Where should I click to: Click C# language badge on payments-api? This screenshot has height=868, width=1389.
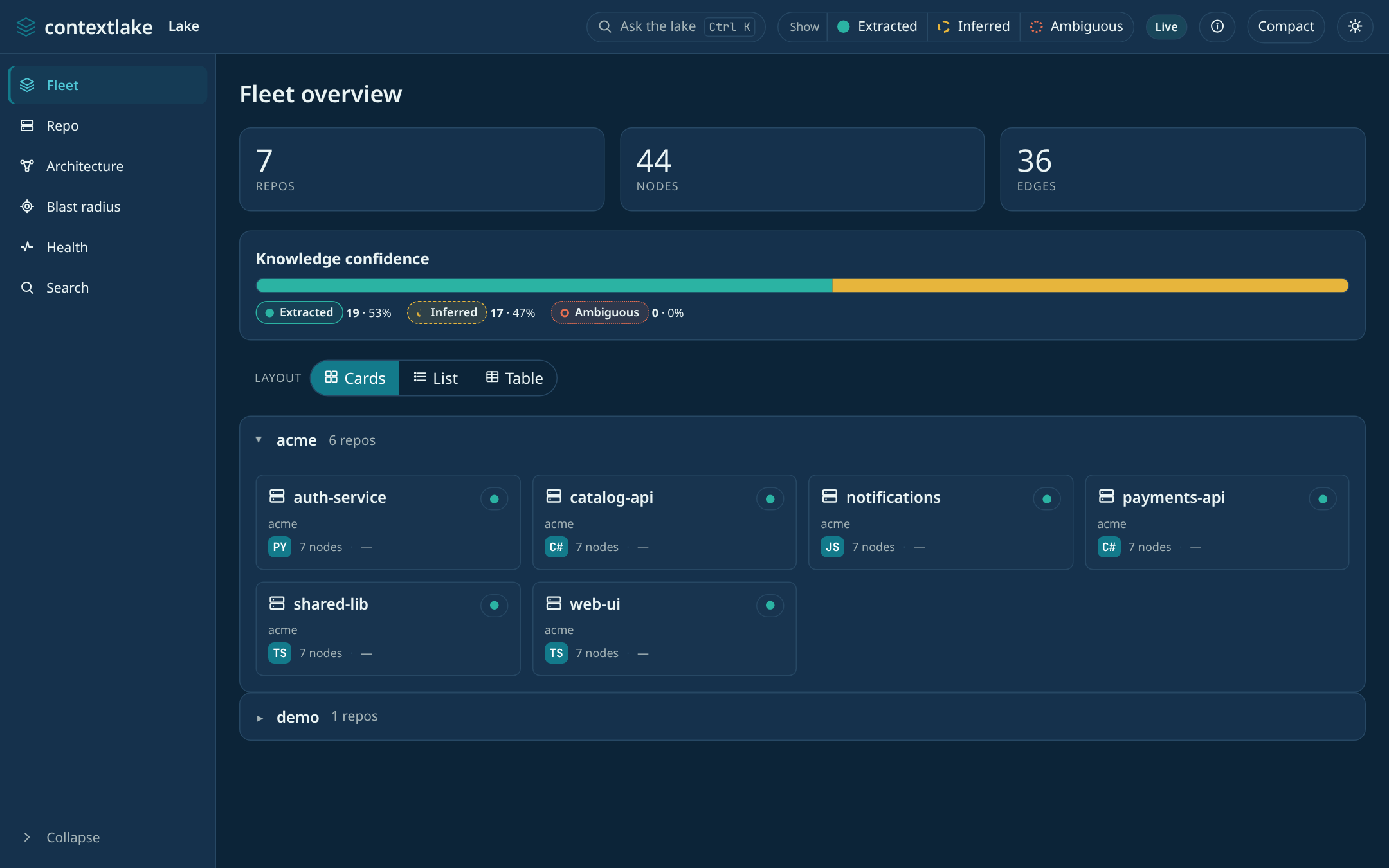click(x=1109, y=547)
